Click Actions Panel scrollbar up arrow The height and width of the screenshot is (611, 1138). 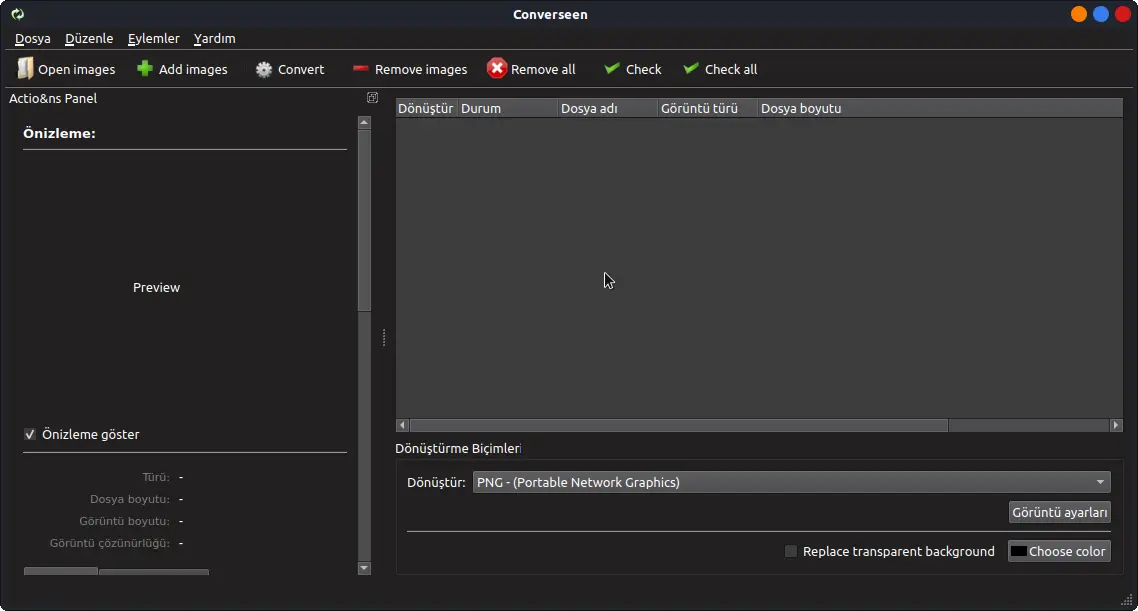[x=364, y=123]
